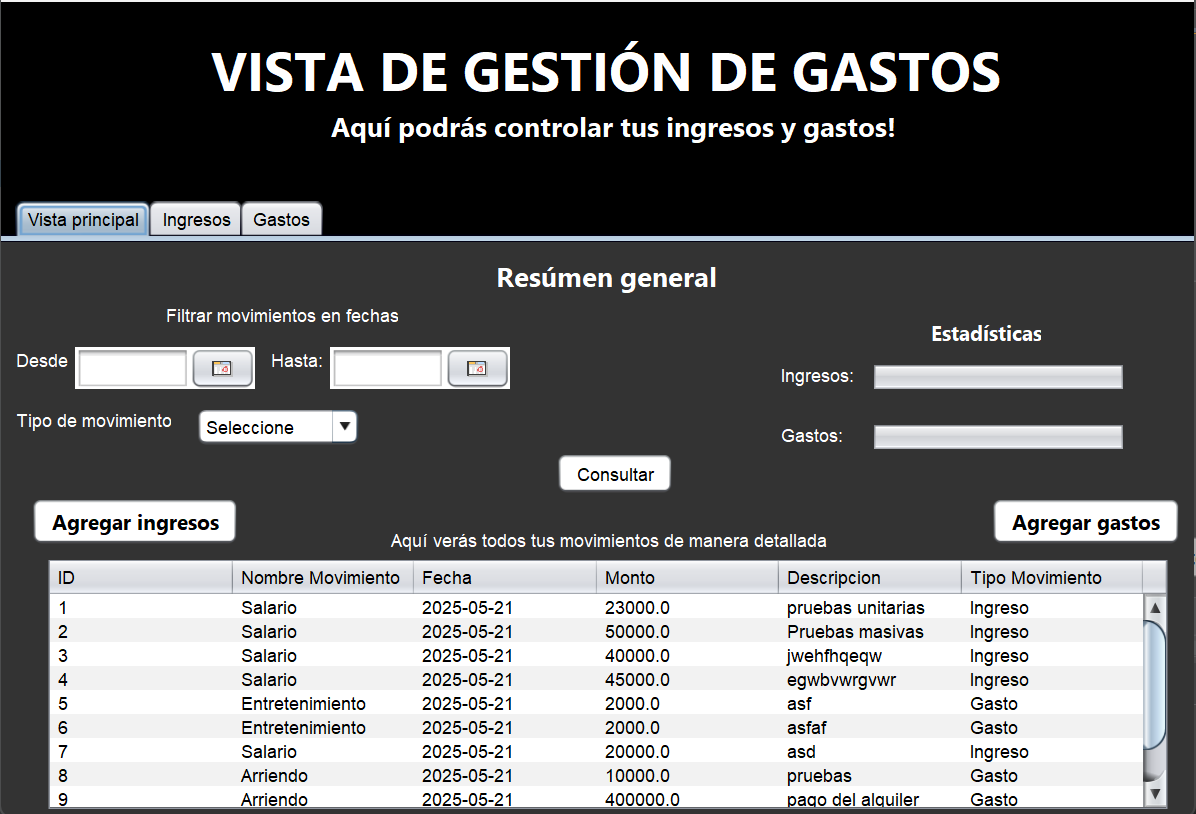Screen dimensions: 1196x814
Task: Open the Desde date calendar picker
Action: point(222,368)
